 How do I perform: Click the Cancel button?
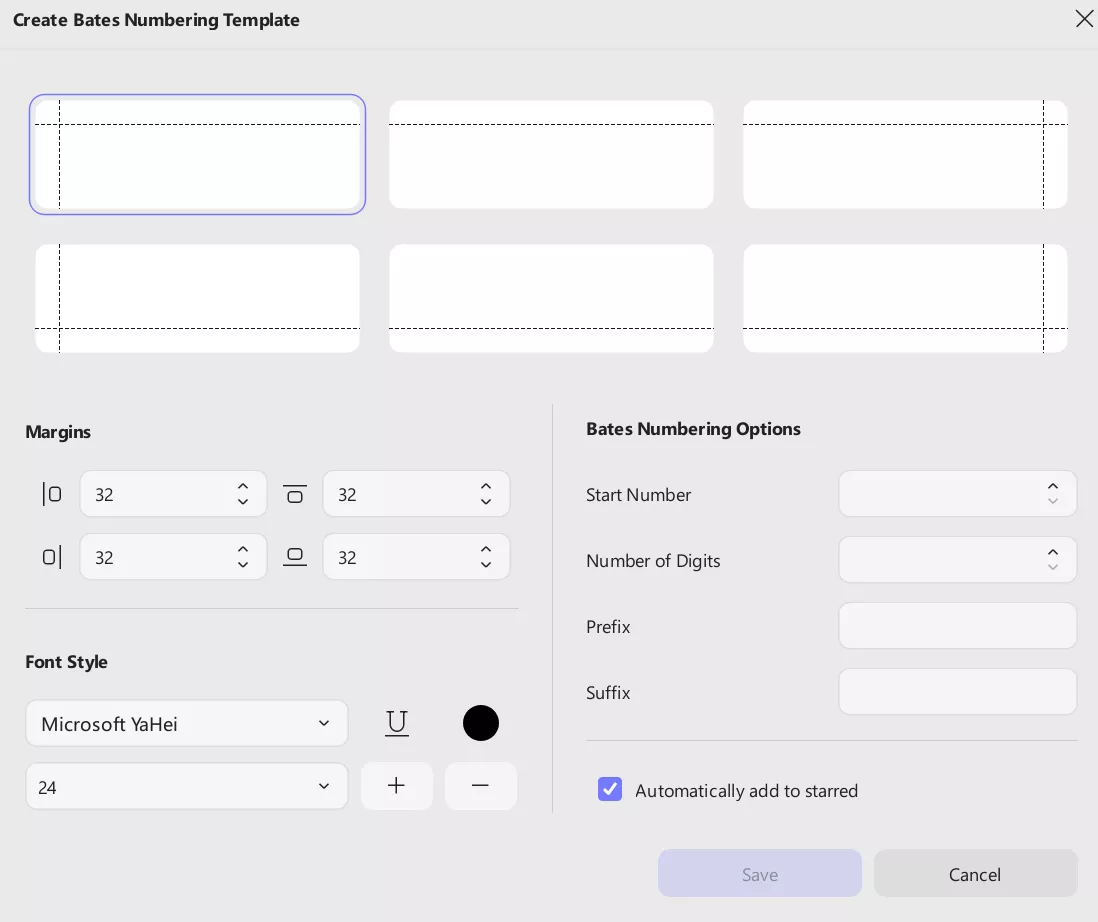click(975, 873)
